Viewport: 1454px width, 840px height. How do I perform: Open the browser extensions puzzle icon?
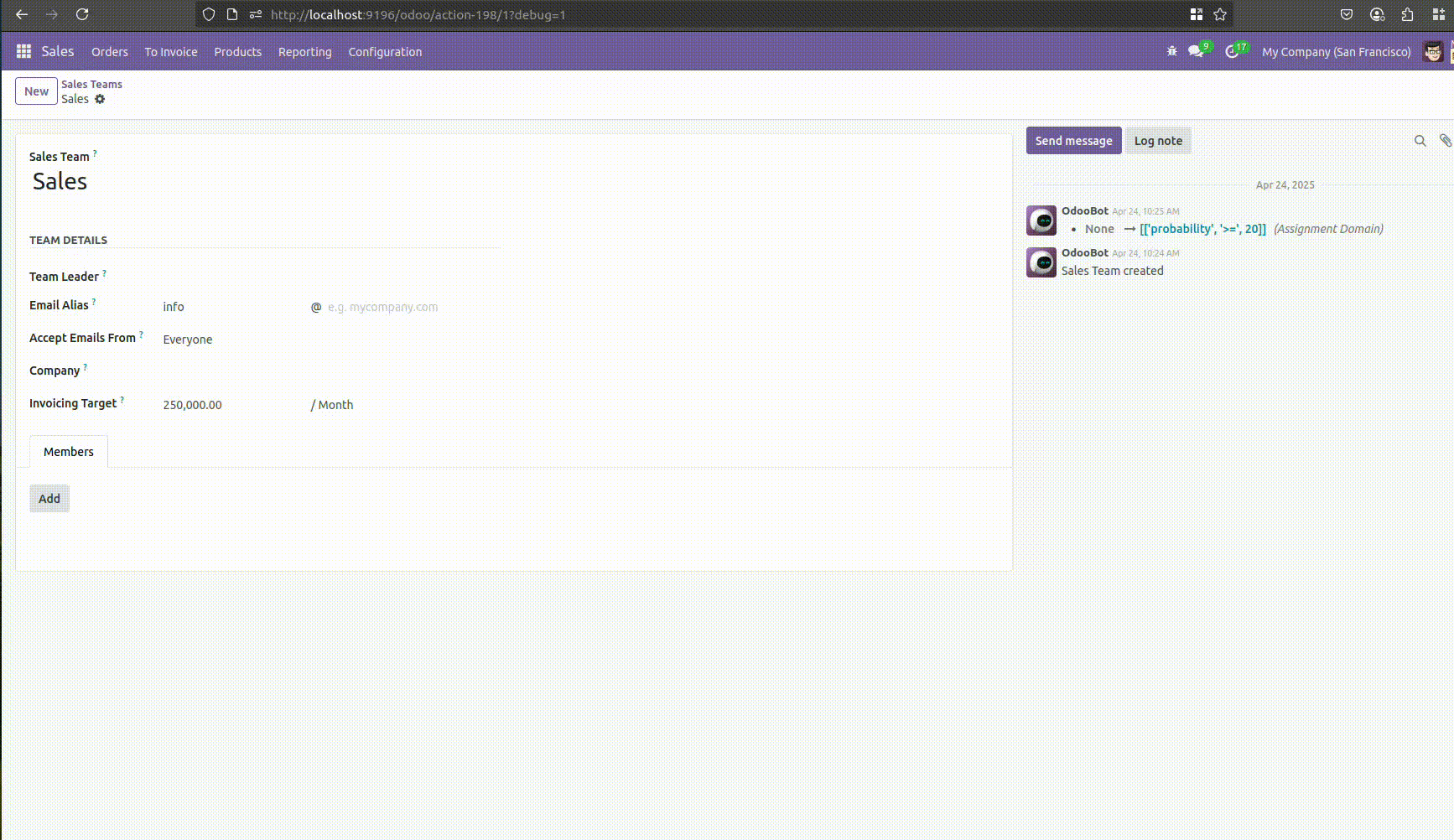pyautogui.click(x=1407, y=14)
